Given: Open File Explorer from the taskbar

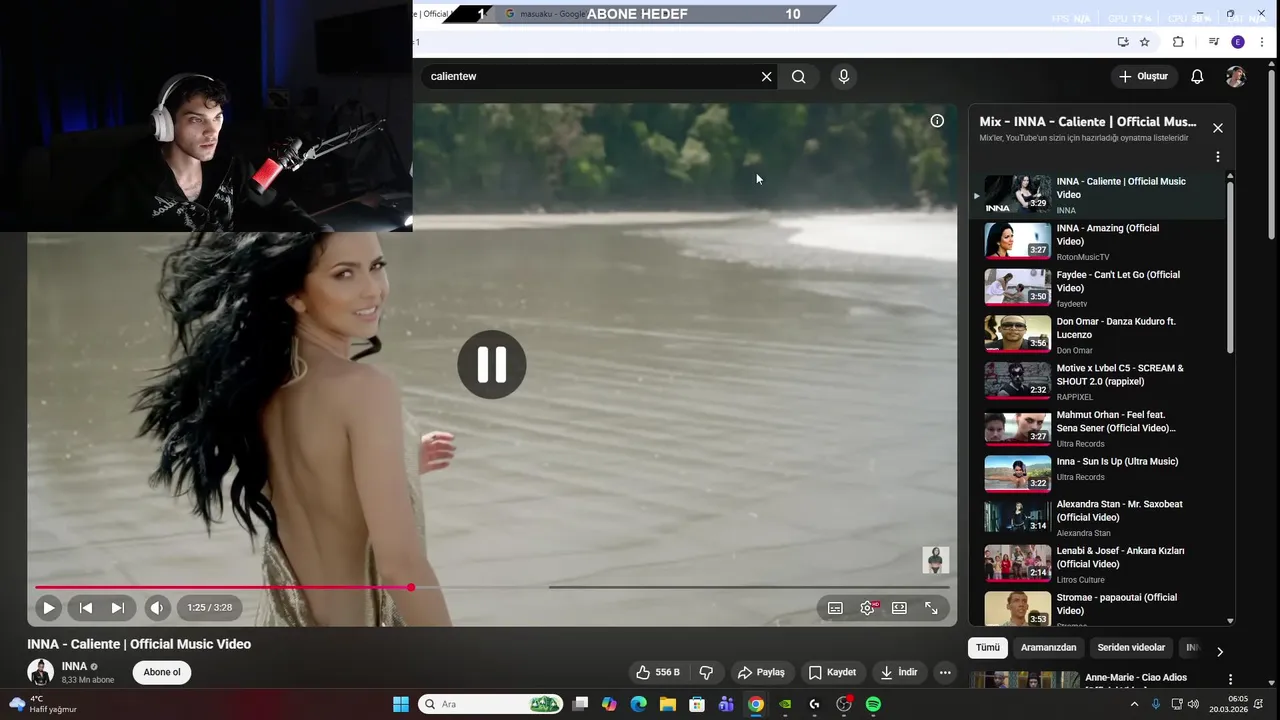Looking at the screenshot, I should coord(667,704).
